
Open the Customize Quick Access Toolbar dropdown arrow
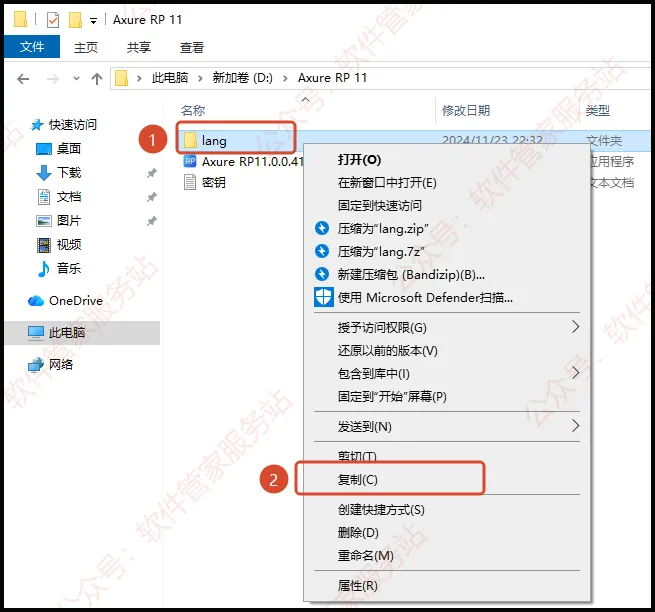pyautogui.click(x=93, y=21)
